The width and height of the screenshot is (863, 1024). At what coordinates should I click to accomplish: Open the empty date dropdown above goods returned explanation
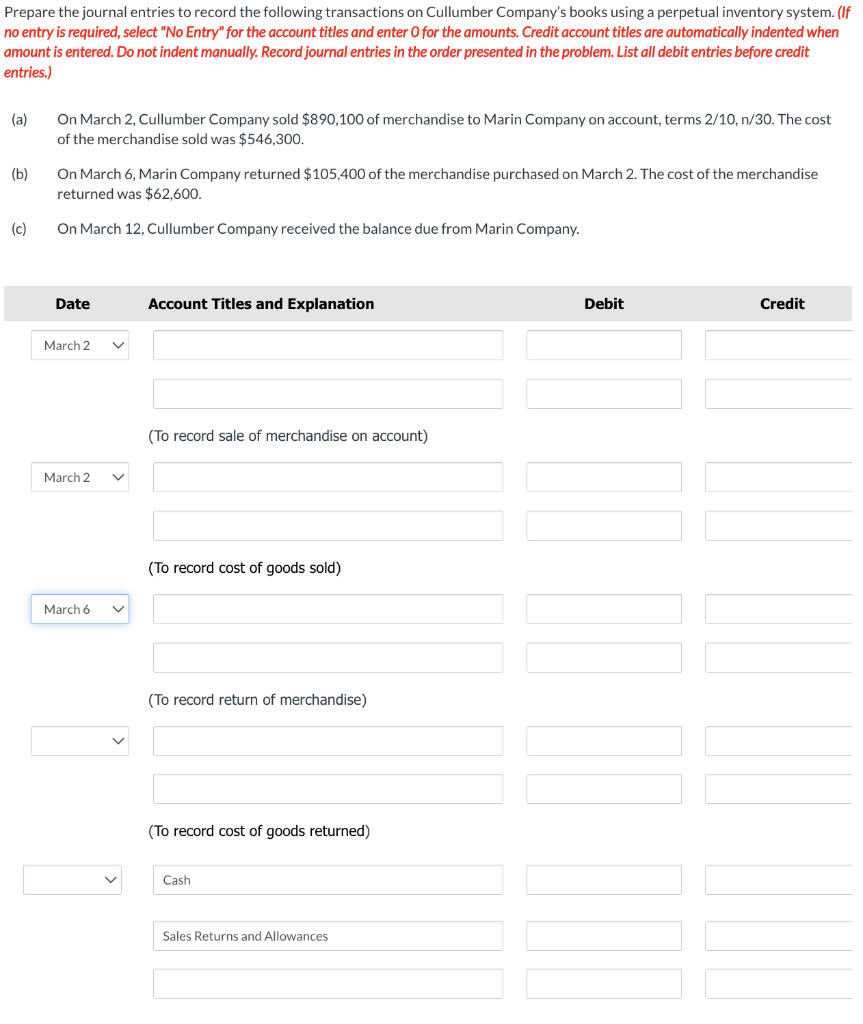coord(79,741)
